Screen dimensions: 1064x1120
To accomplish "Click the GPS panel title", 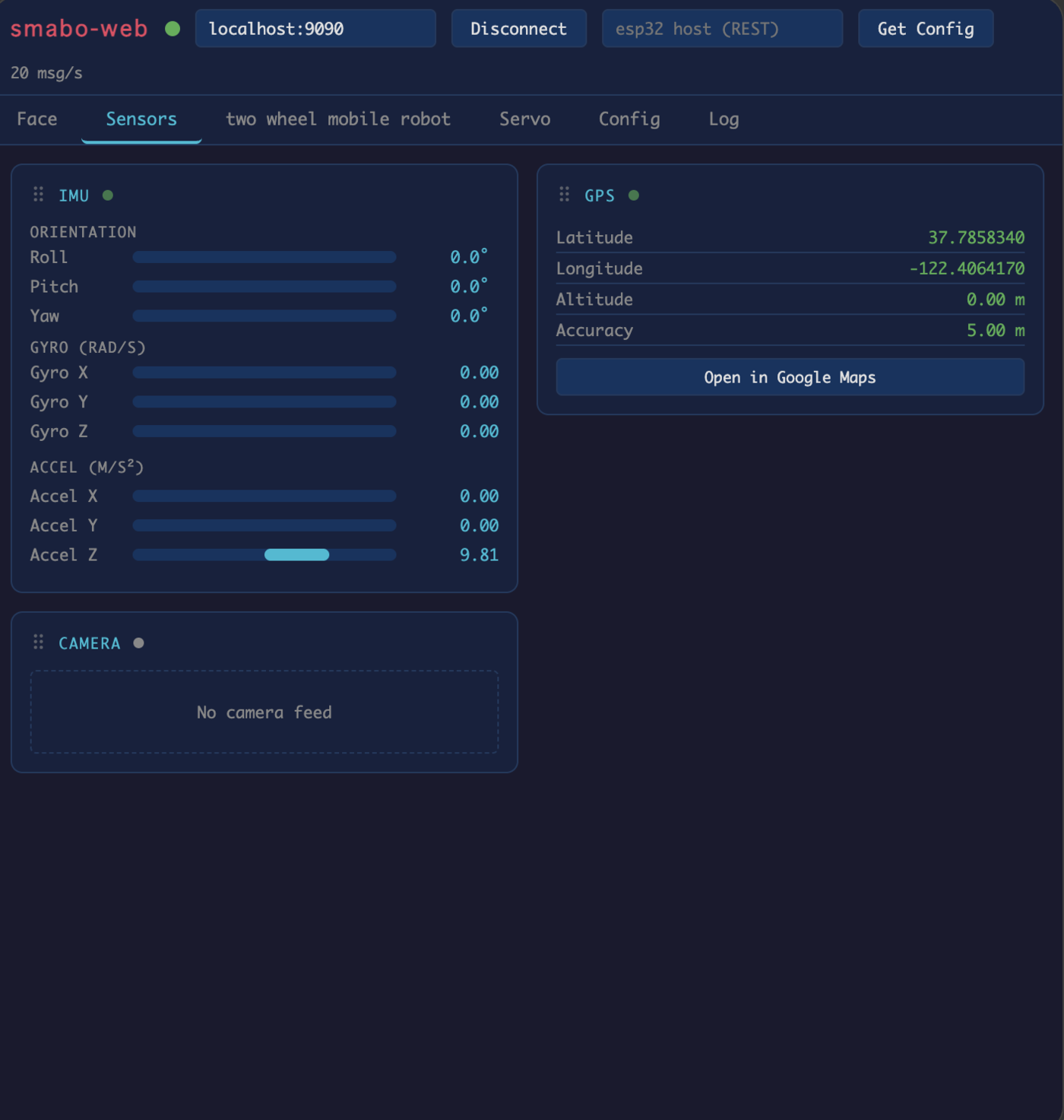I will tap(600, 195).
